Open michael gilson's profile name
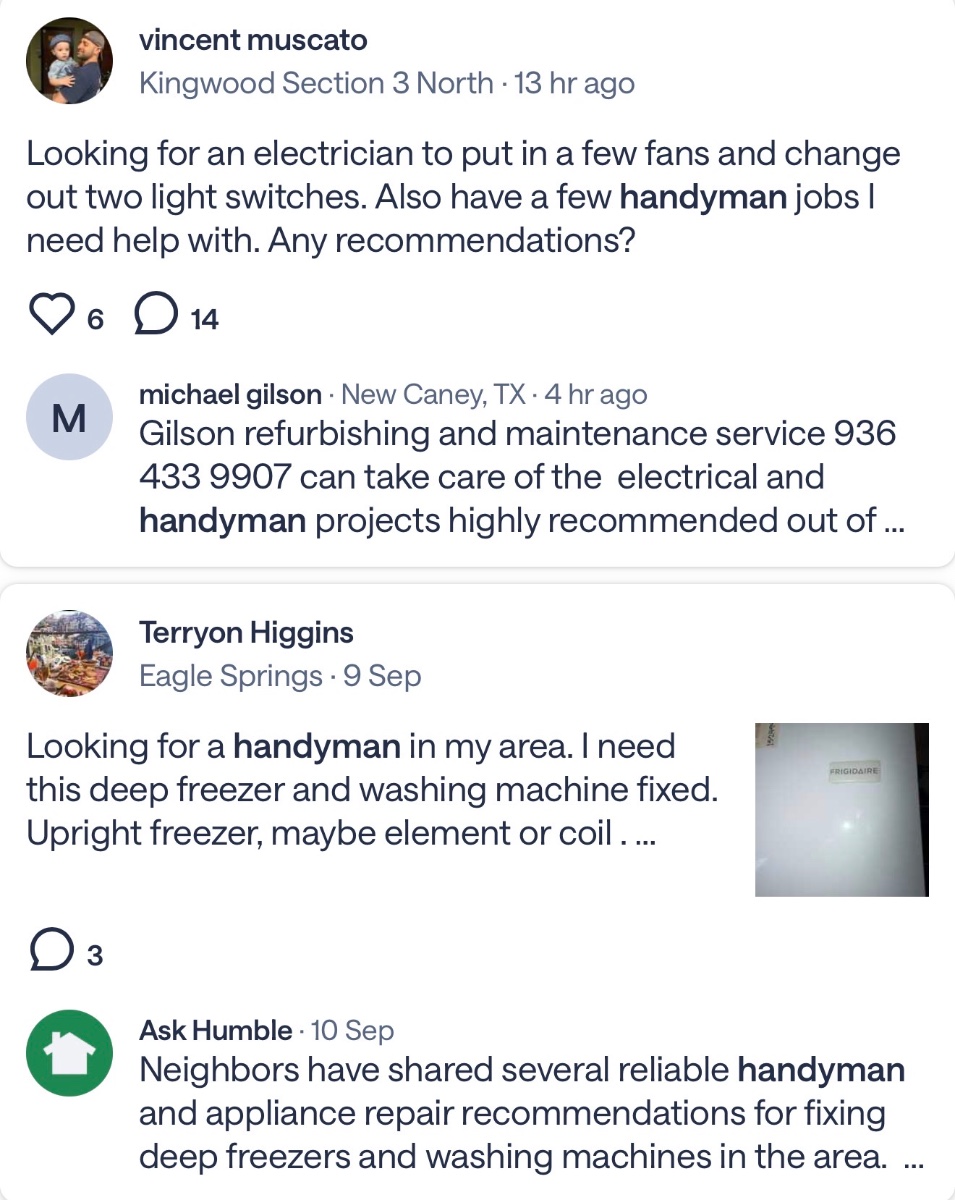This screenshot has width=955, height=1200. 231,395
